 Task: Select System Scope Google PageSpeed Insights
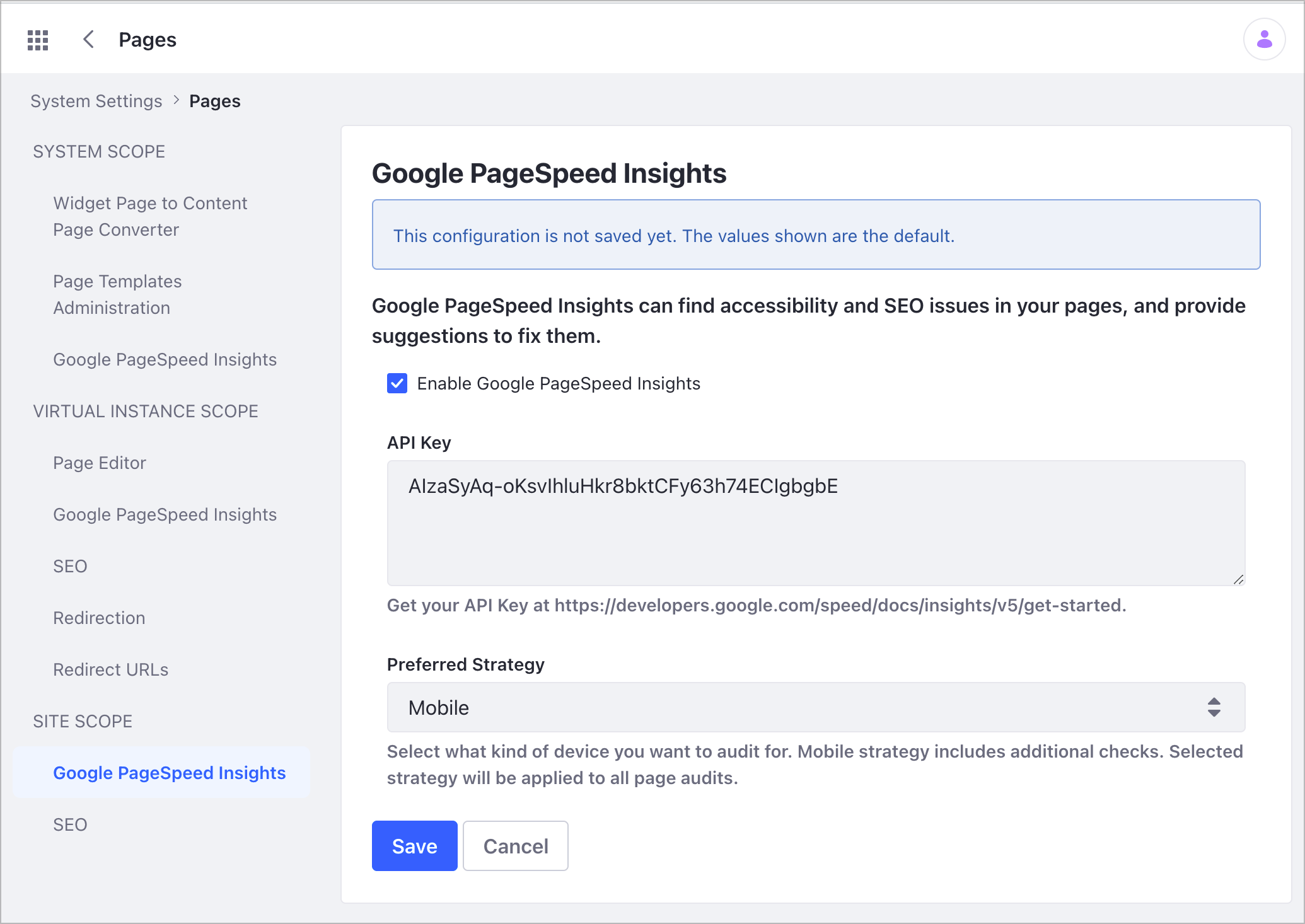tap(165, 359)
